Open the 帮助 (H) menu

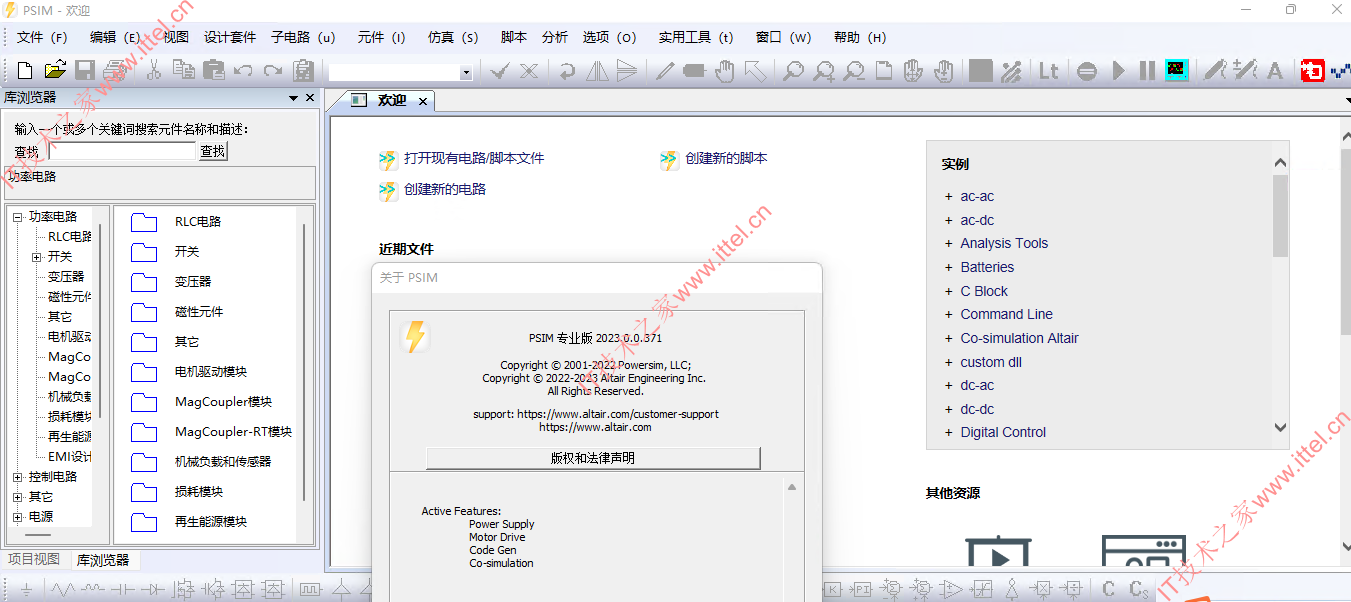[x=859, y=37]
